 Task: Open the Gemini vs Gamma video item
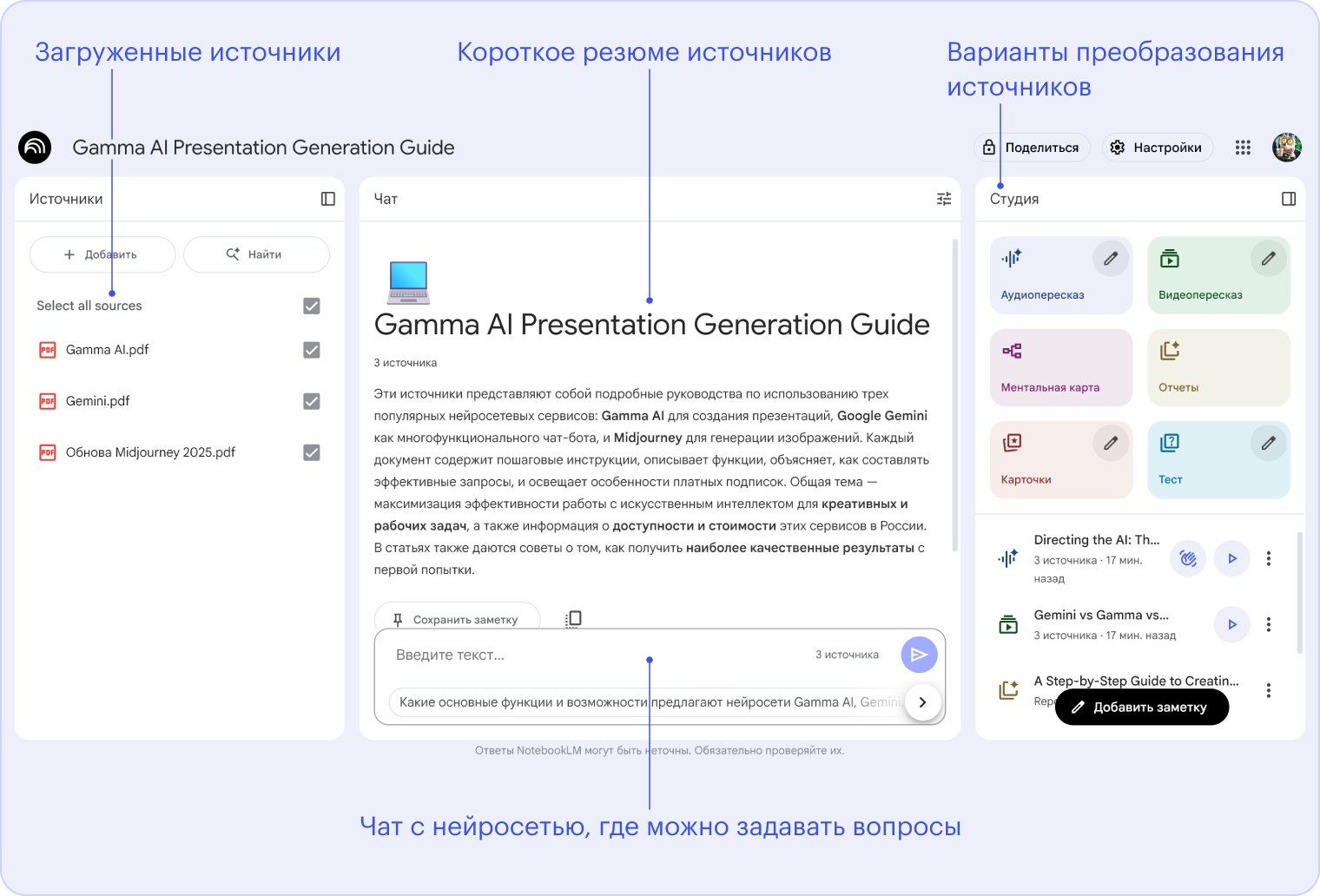(1105, 624)
